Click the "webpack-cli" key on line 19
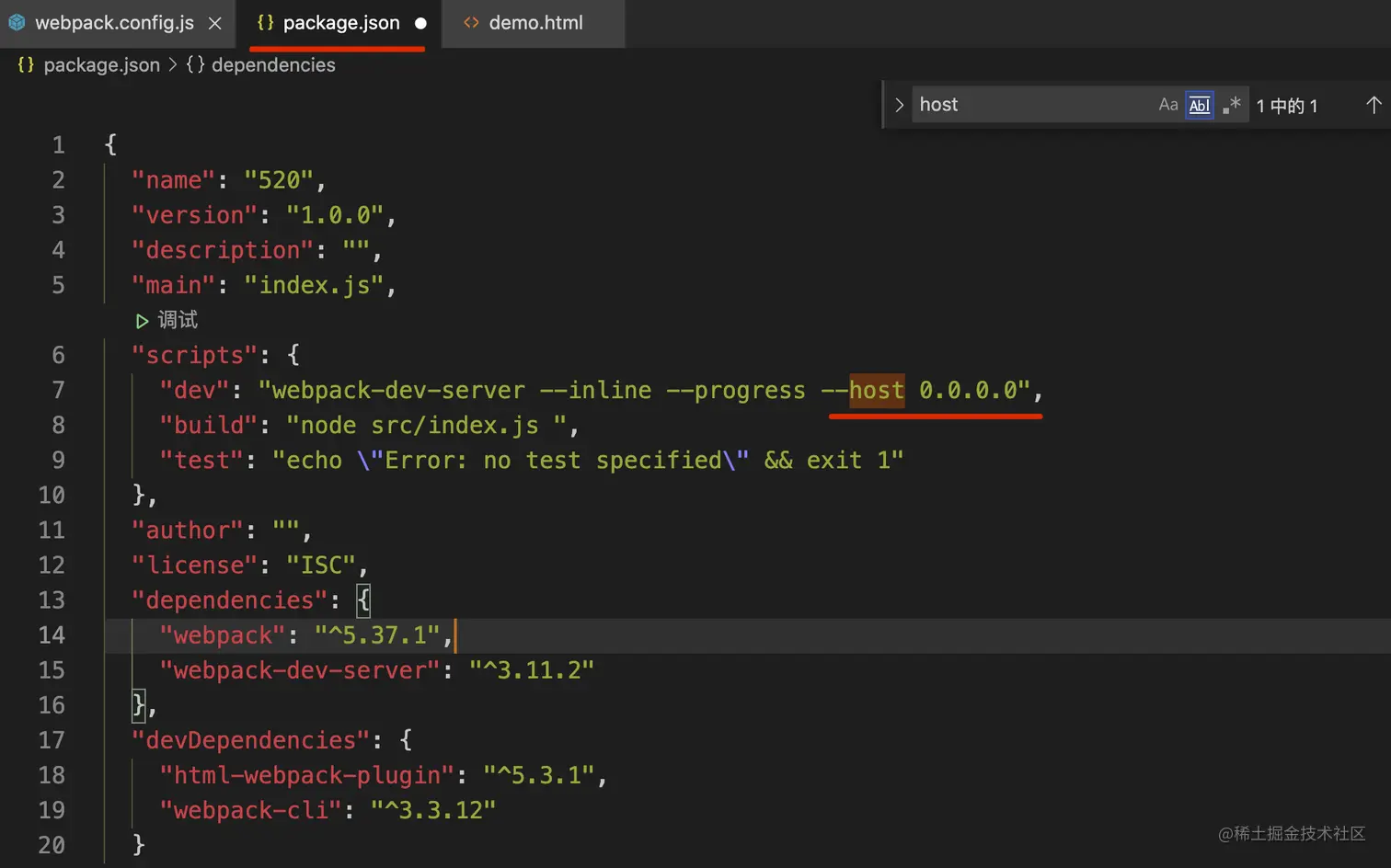 tap(250, 809)
